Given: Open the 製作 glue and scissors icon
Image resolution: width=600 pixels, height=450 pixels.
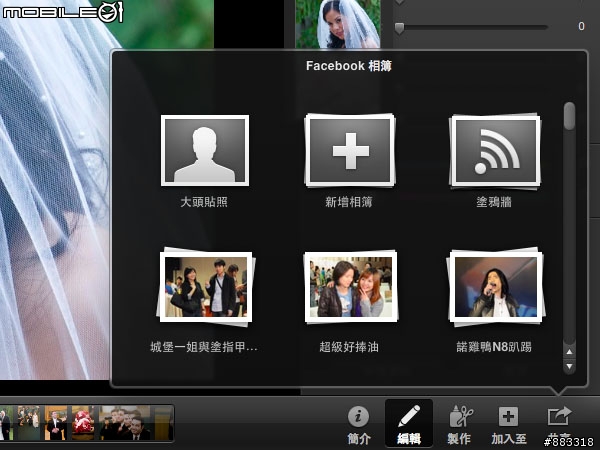Looking at the screenshot, I should point(460,416).
